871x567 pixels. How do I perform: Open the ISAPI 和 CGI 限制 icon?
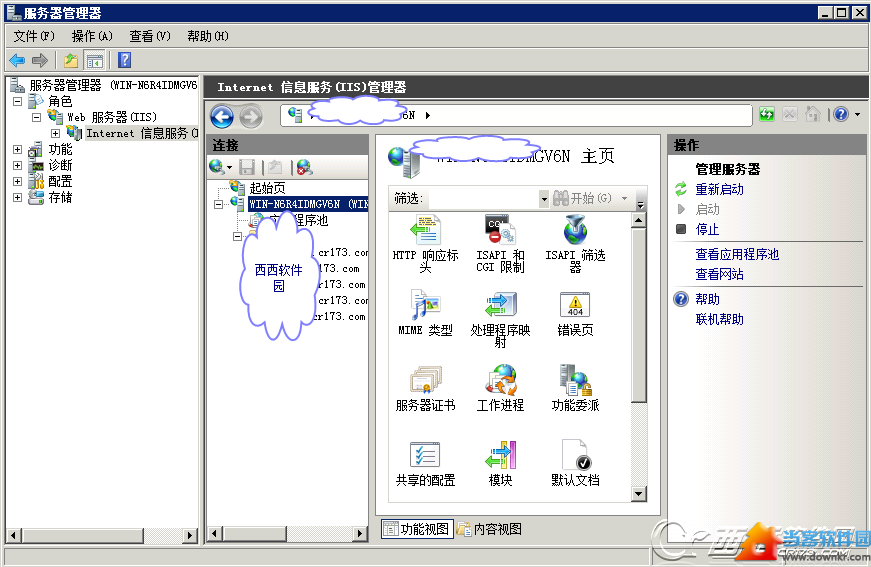coord(500,230)
